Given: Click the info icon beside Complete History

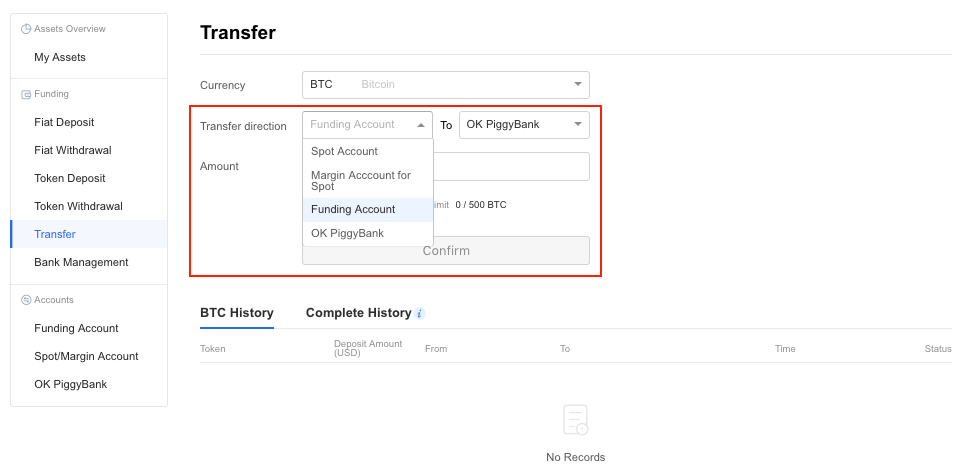Looking at the screenshot, I should [x=420, y=313].
